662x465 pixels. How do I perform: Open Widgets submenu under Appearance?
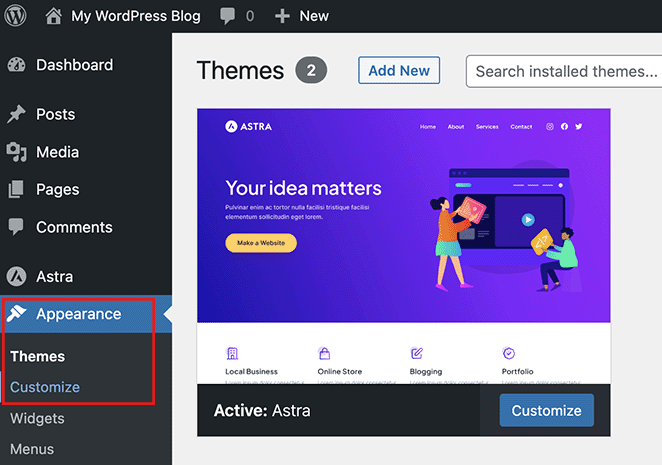(x=37, y=419)
